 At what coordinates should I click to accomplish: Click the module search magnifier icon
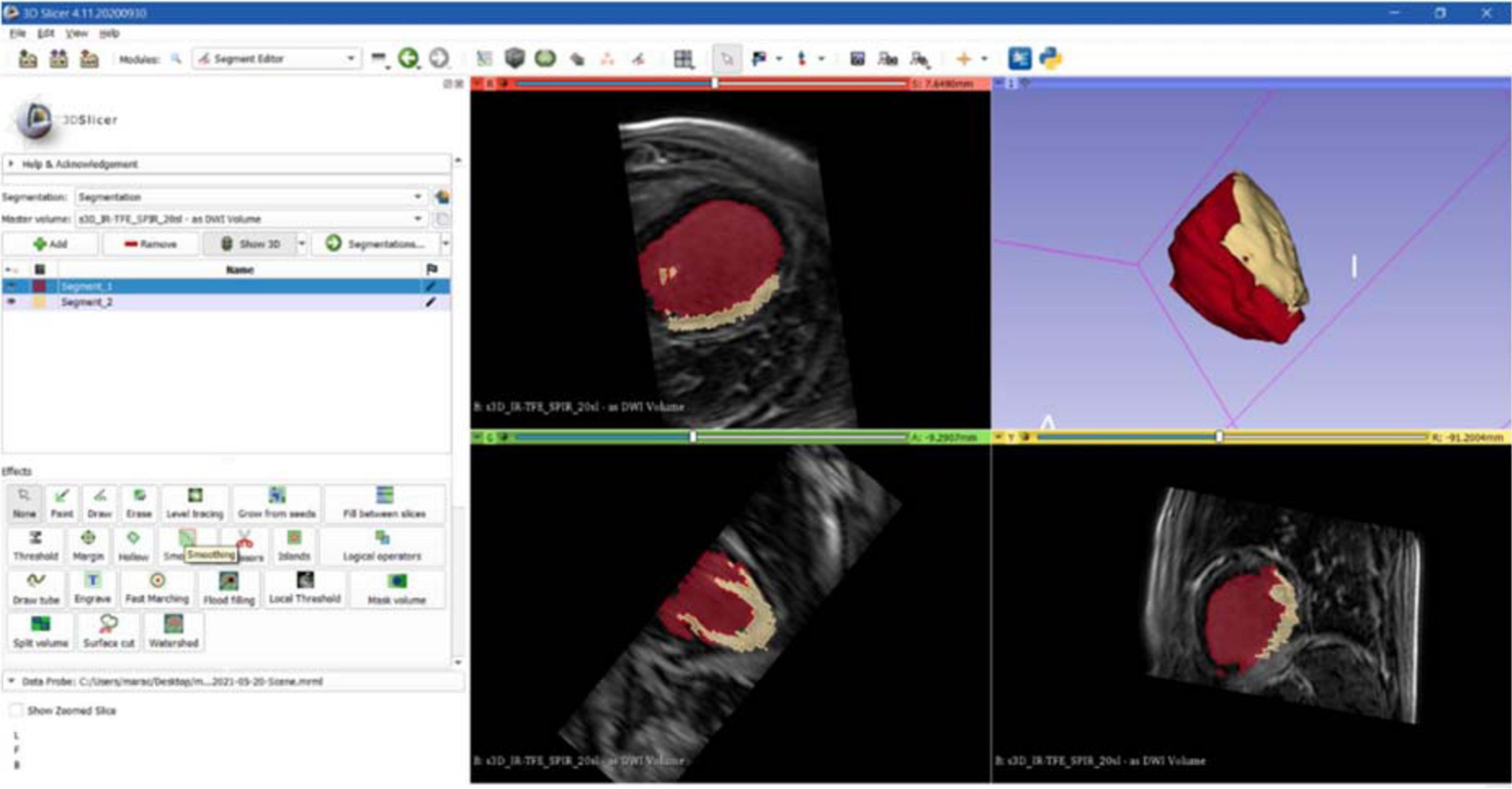(x=175, y=59)
